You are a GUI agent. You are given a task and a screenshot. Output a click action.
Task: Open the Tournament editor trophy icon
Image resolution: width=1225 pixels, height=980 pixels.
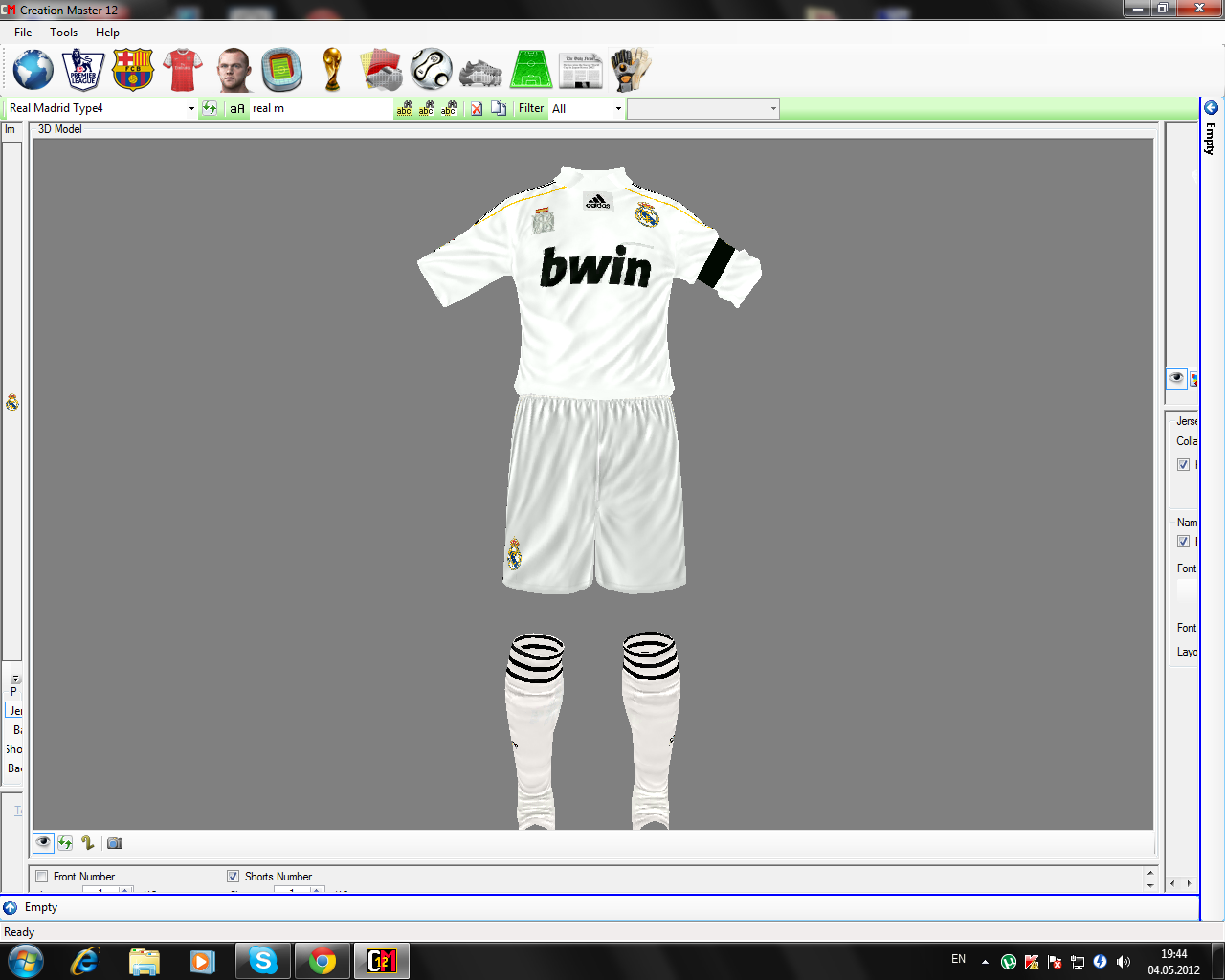(x=332, y=70)
